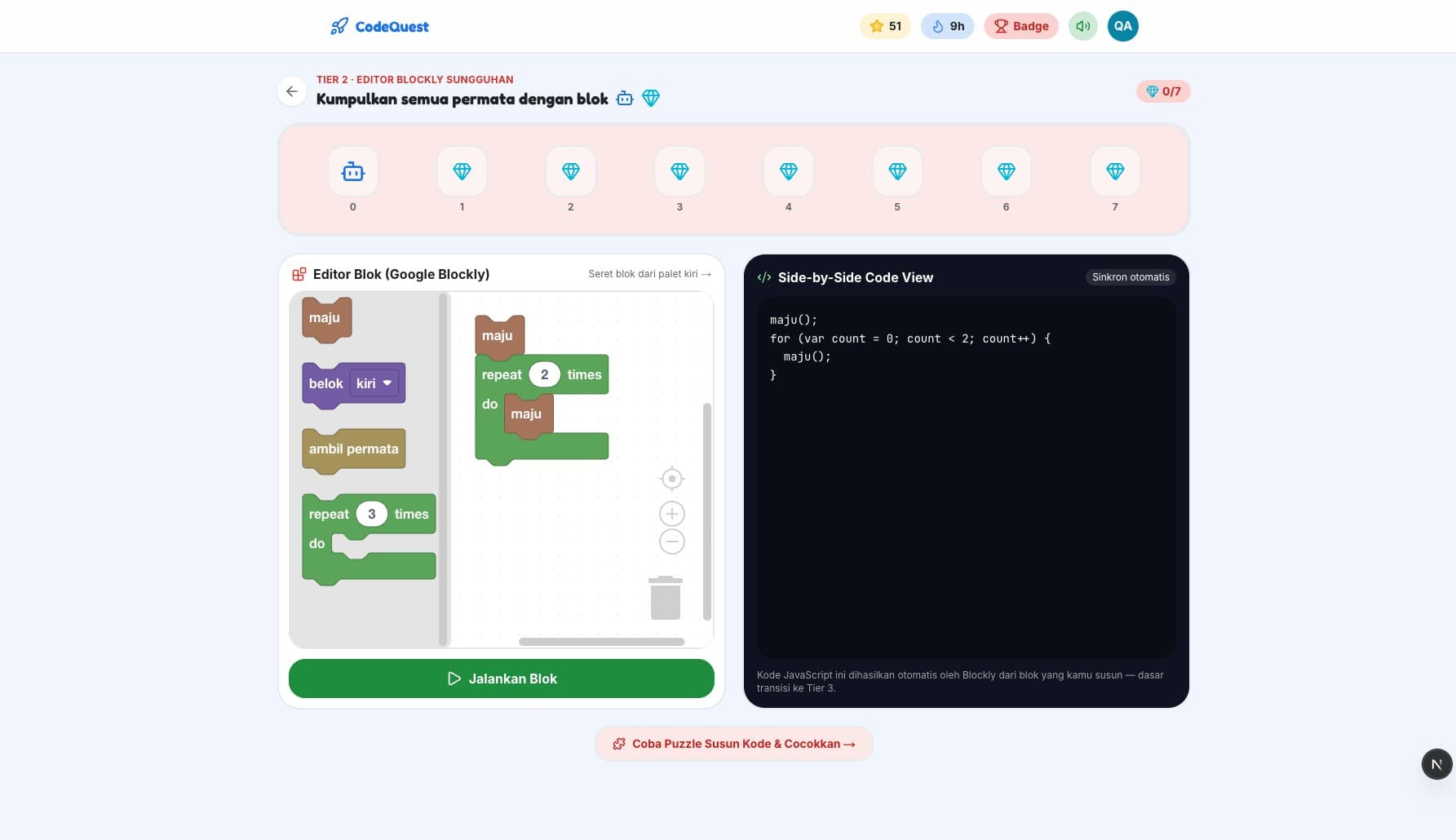Click the gem on tile 5
Viewport: 1456px width, 840px height.
pos(897,171)
